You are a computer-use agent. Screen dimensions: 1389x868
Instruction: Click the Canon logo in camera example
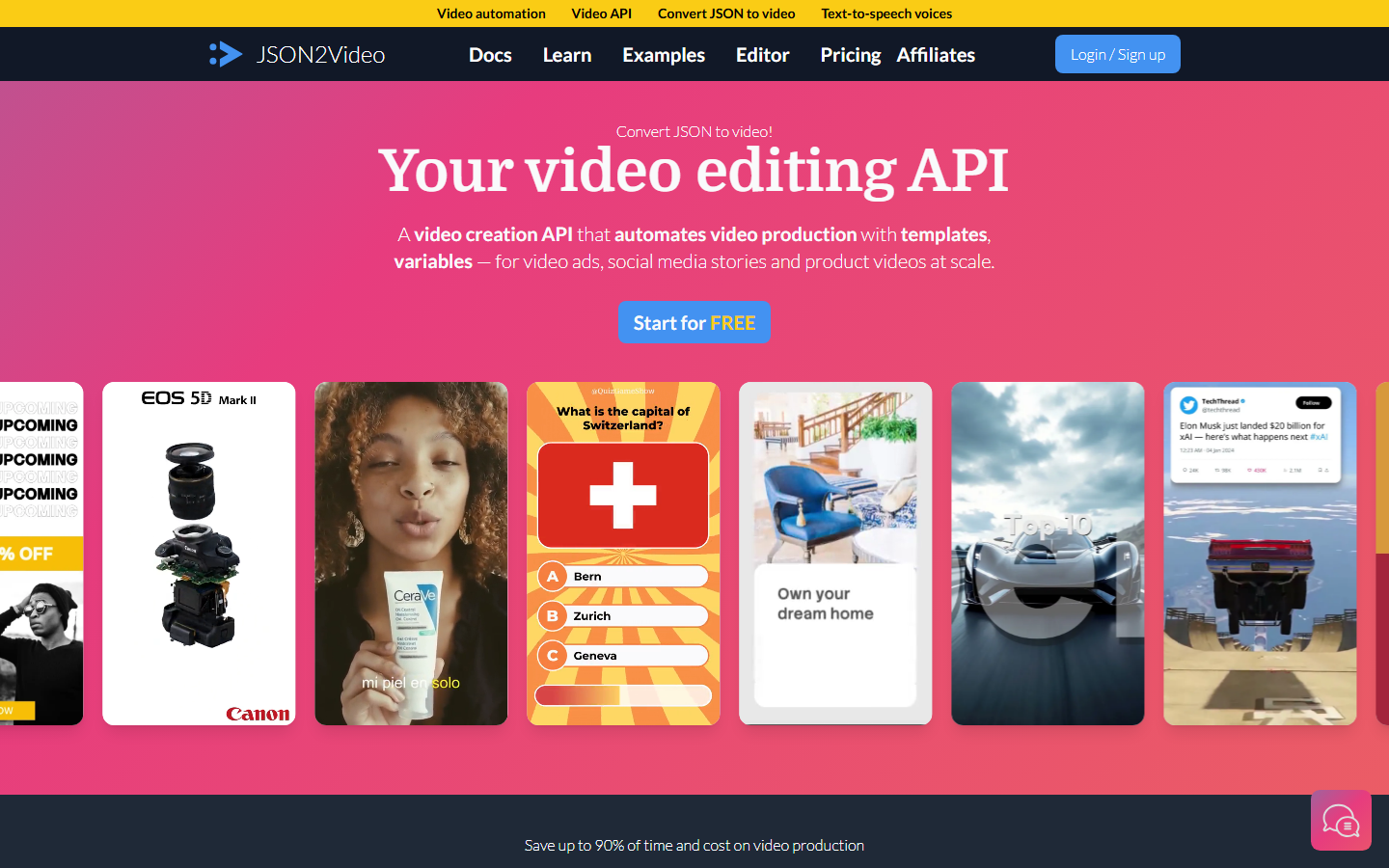[258, 714]
